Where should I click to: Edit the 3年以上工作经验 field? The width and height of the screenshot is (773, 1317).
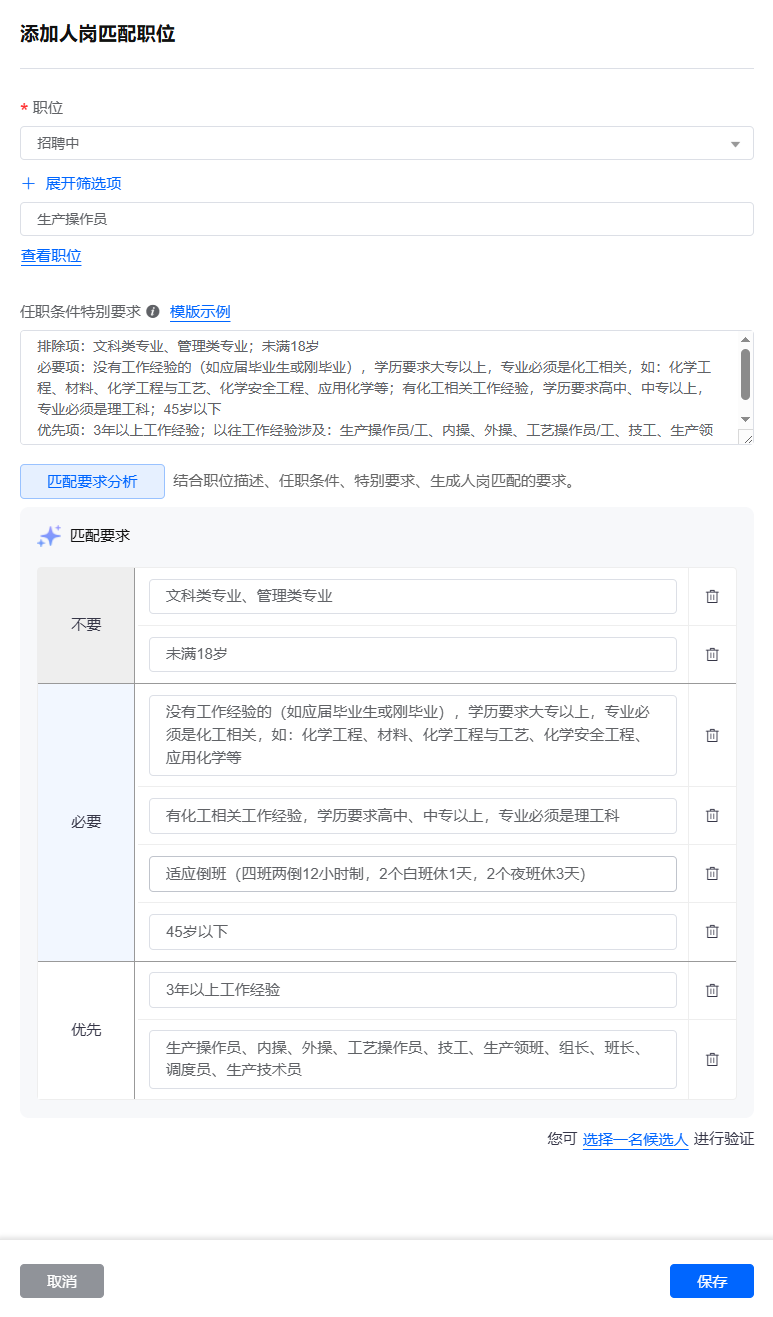413,990
